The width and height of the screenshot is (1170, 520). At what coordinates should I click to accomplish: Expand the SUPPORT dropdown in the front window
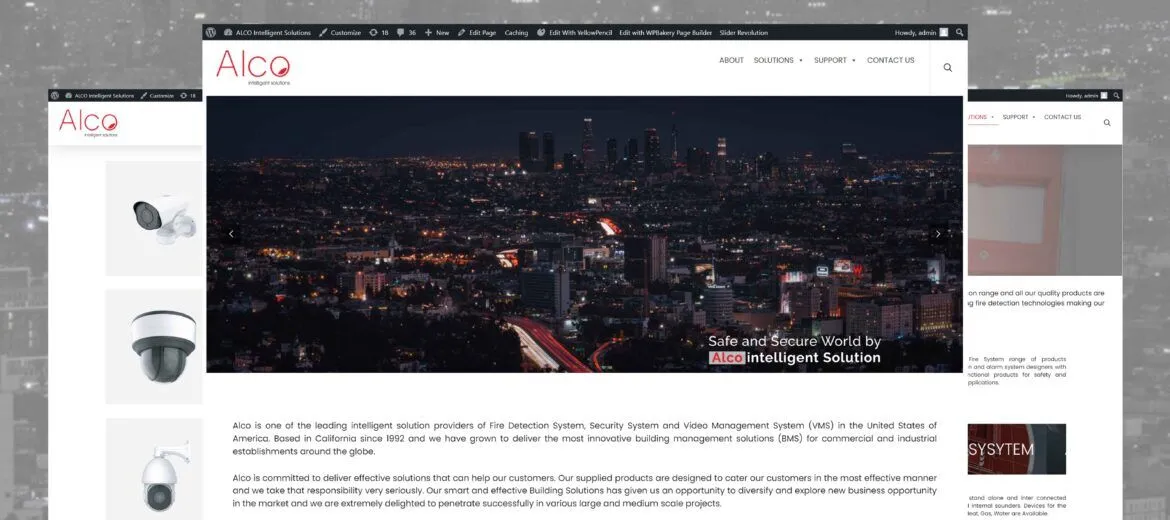(x=835, y=60)
